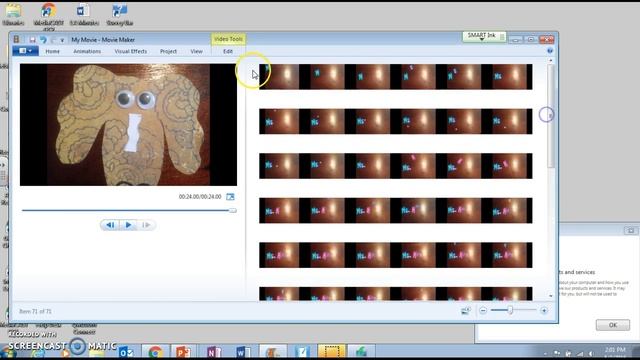Open the Customize Quick Access Toolbar arrow
The height and width of the screenshot is (360, 640).
click(x=62, y=40)
